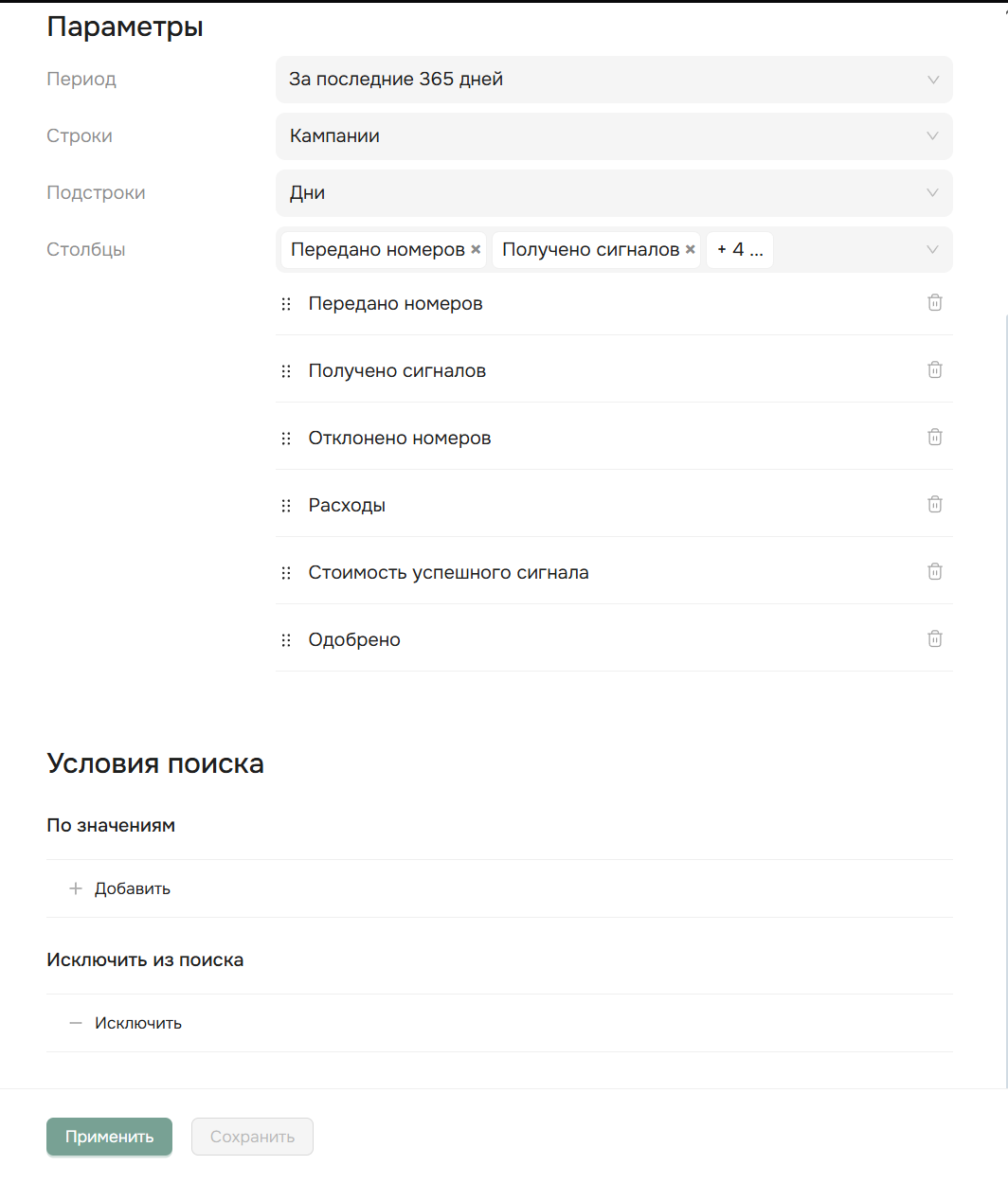The image size is (1008, 1183).
Task: Add a search condition with Добавить
Action: [120, 888]
